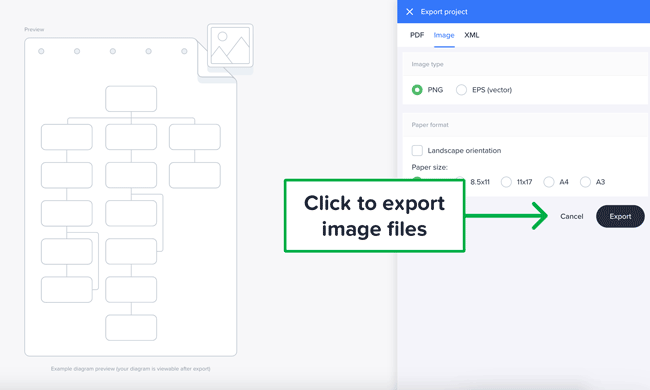The width and height of the screenshot is (650, 390).
Task: Open the XML tab
Action: pos(472,35)
